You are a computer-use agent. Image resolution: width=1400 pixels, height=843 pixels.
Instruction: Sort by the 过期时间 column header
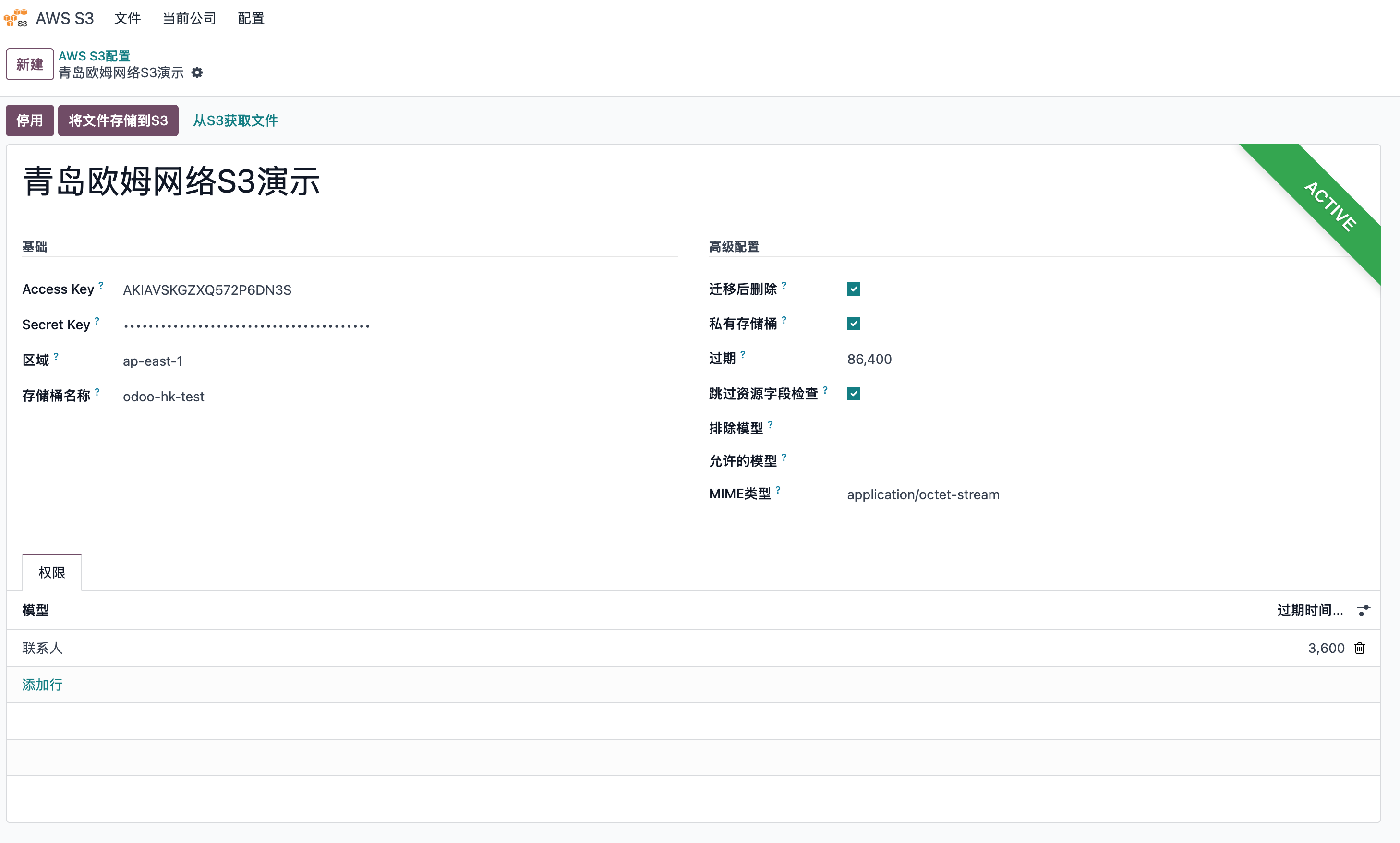click(1310, 611)
